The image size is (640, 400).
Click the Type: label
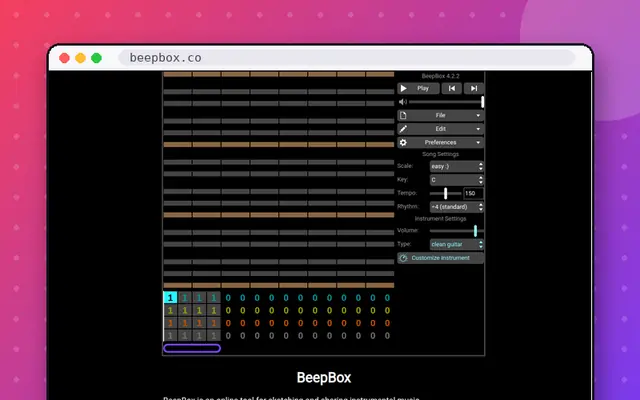tap(404, 244)
